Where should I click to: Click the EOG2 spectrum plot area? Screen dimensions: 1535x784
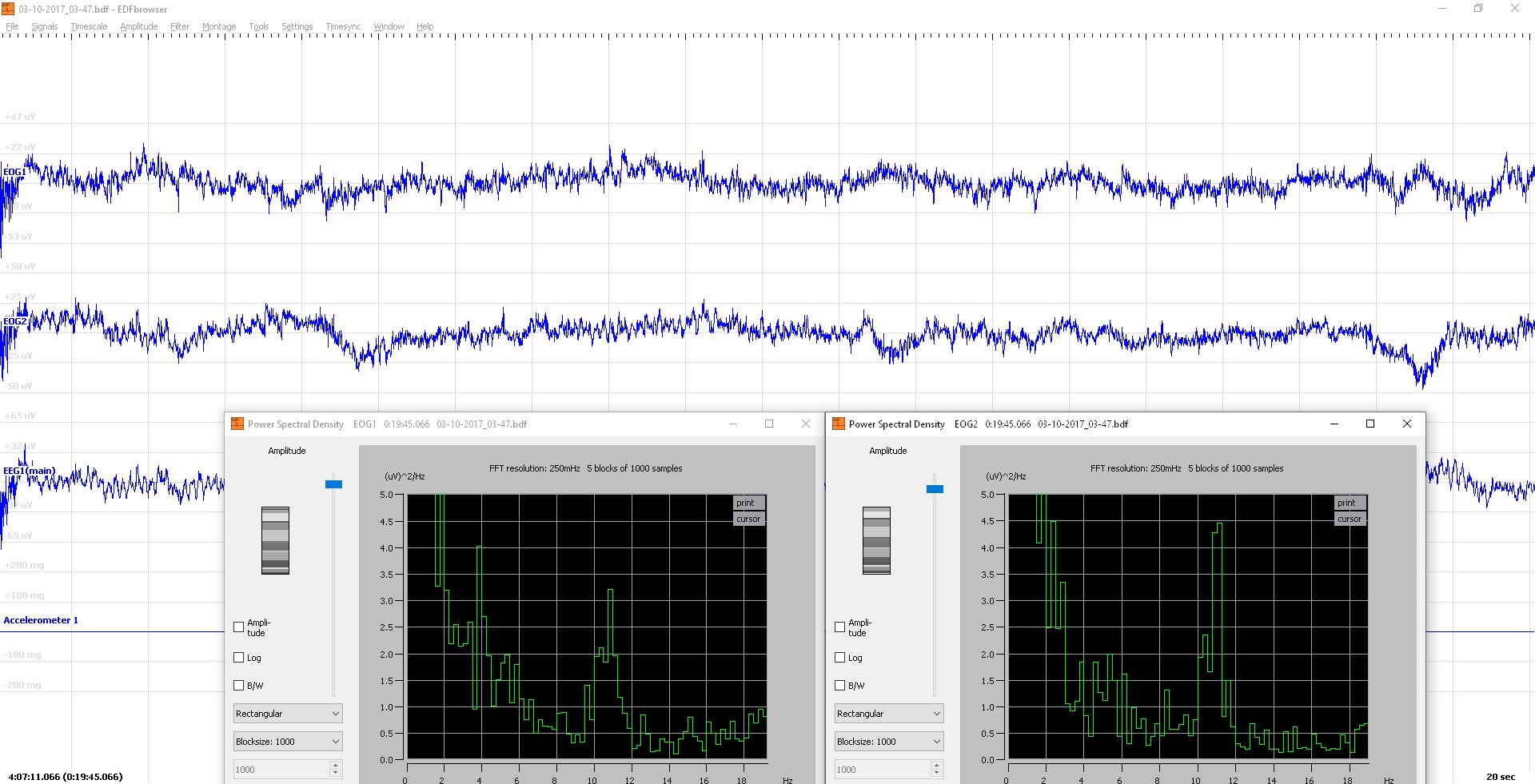point(1188,627)
